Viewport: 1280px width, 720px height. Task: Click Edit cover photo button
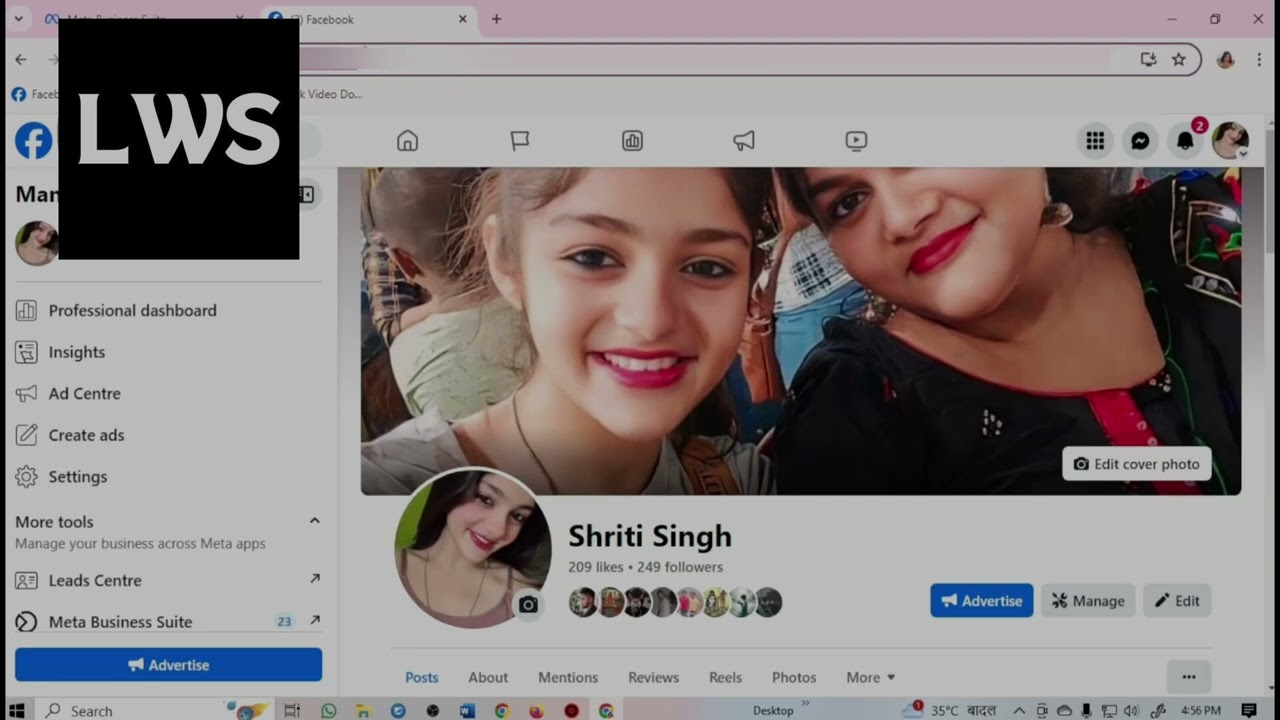click(1136, 464)
